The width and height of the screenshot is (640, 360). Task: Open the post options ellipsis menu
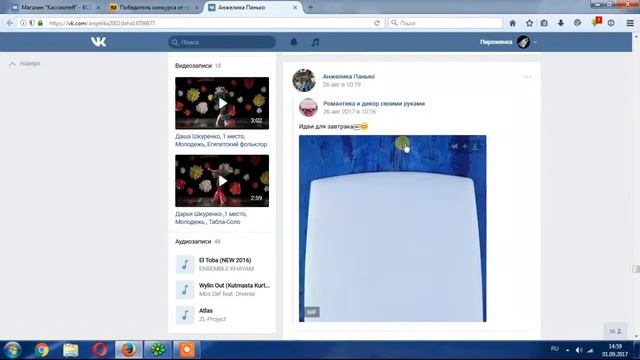click(x=527, y=77)
